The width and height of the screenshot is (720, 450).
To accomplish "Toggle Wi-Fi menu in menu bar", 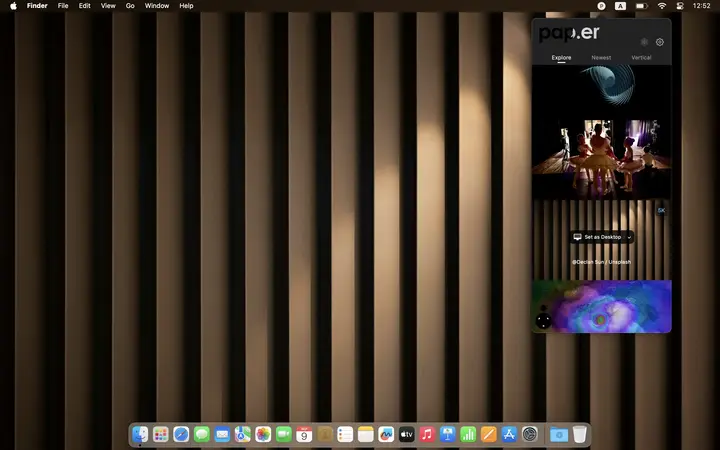I will (x=661, y=6).
